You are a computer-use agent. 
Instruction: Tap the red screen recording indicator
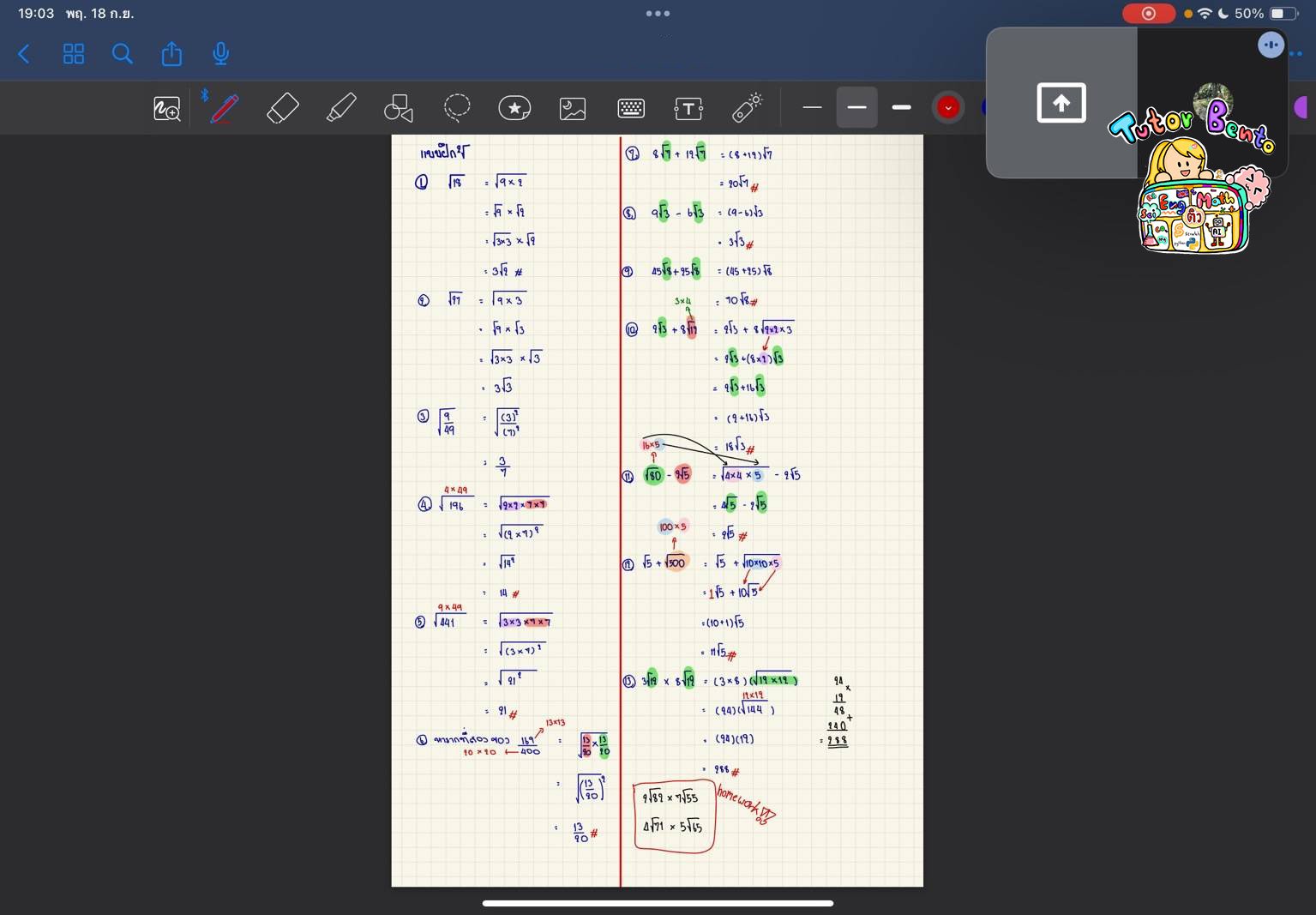[x=1148, y=14]
